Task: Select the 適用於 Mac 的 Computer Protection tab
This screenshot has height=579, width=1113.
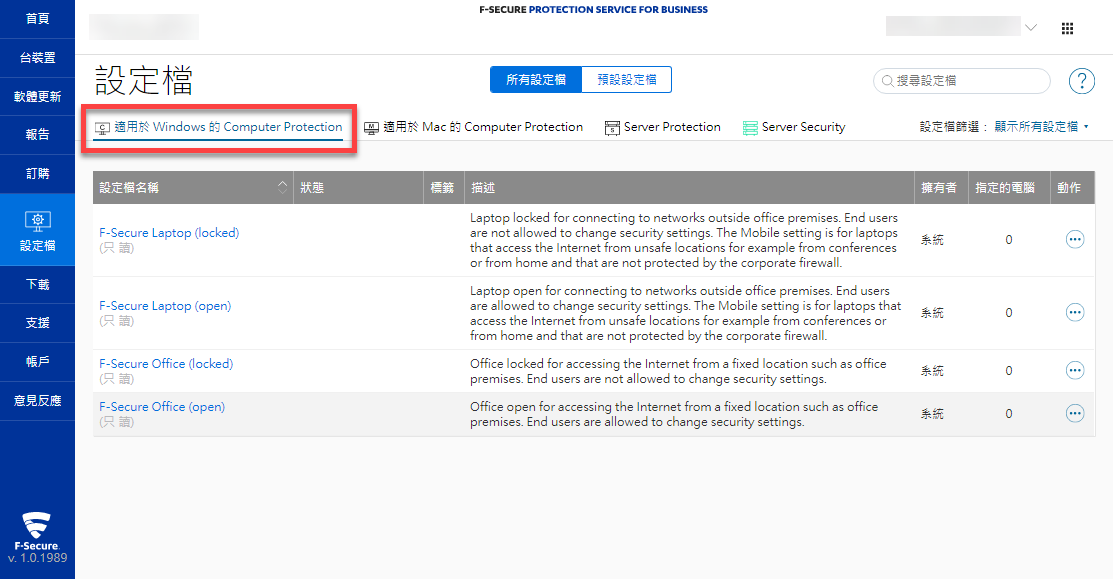Action: (x=473, y=127)
